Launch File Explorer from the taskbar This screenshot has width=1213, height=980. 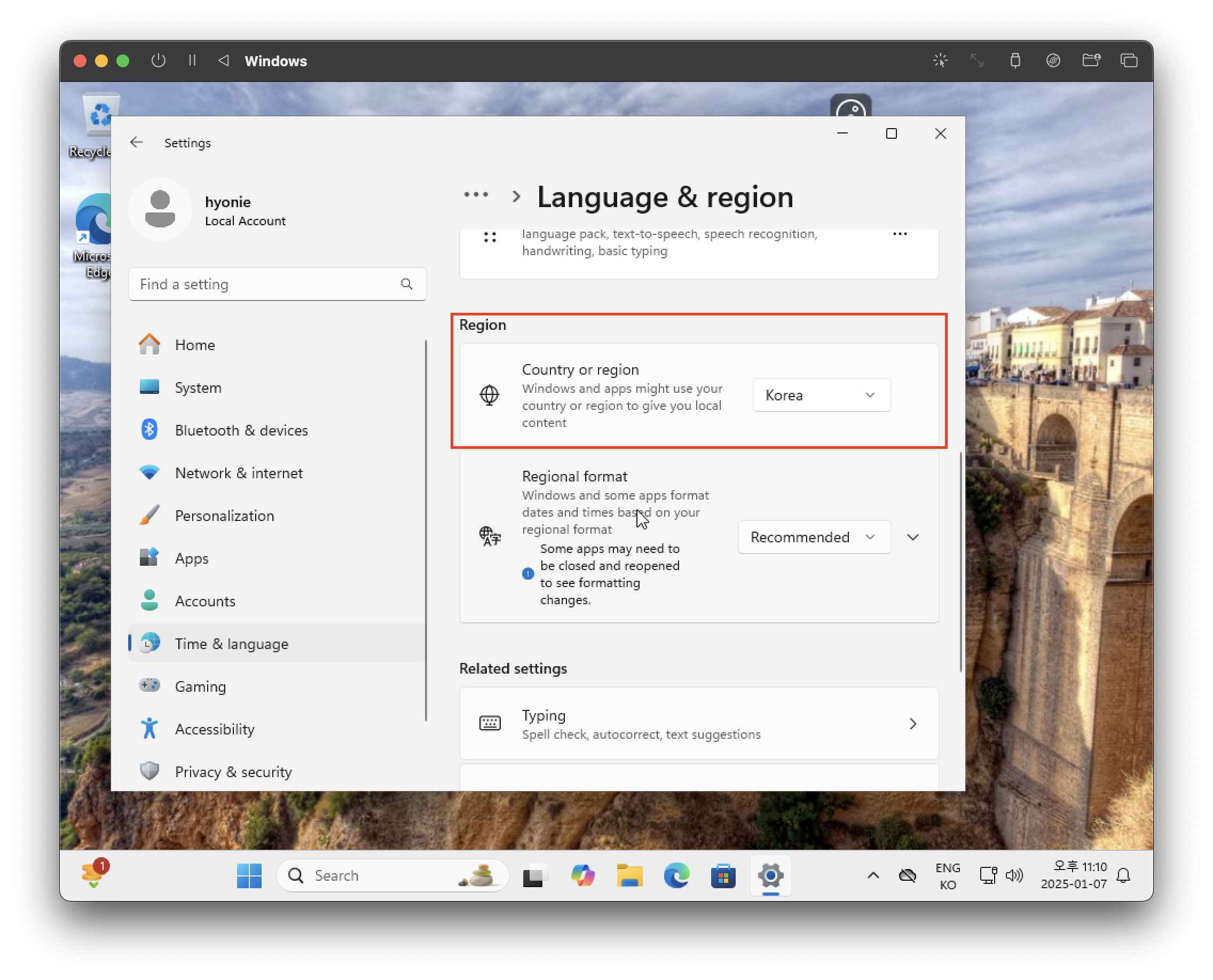click(x=629, y=875)
